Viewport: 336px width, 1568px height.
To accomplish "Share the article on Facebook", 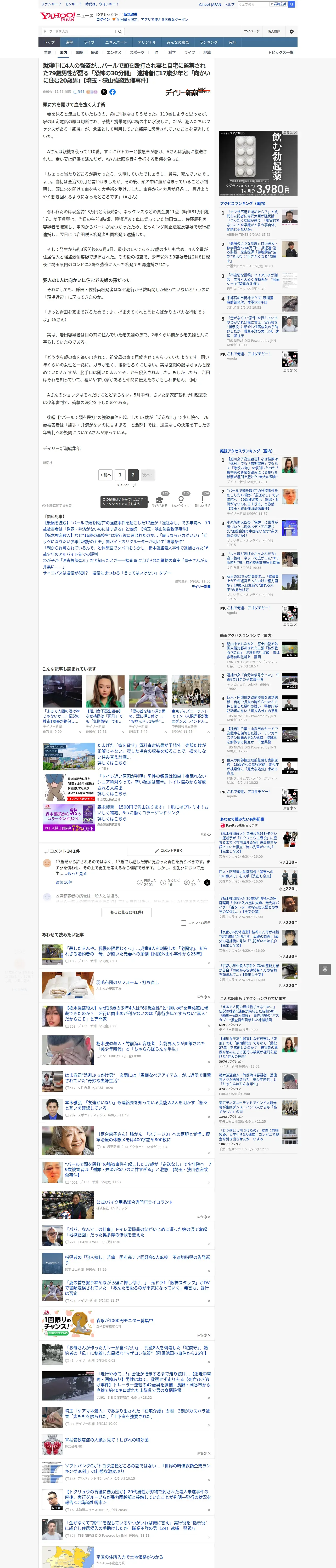I will (x=112, y=92).
